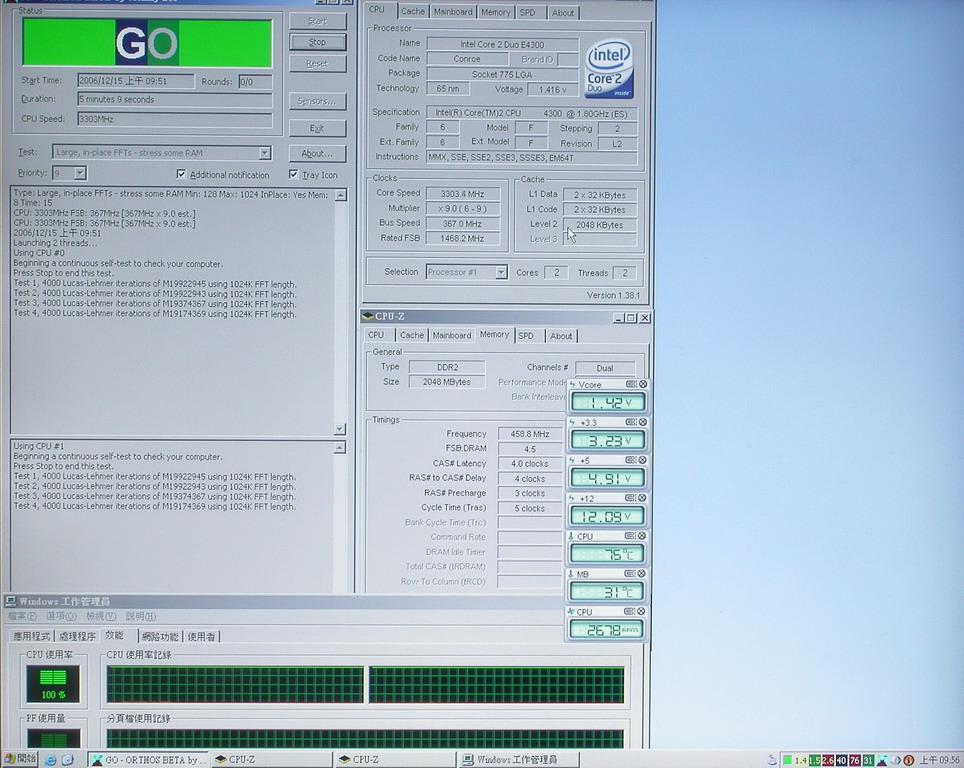Click the Bus Speed value 367.0 MHz

click(x=462, y=224)
